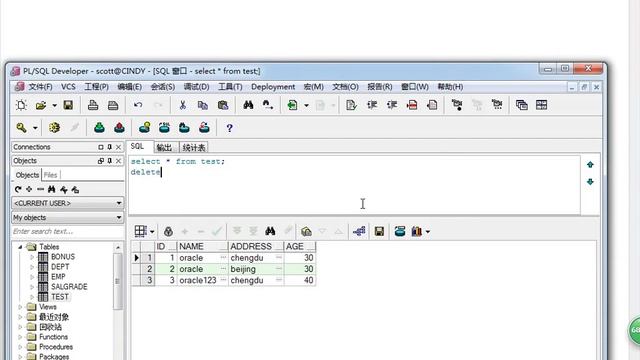
Task: Click the Cut scissors icon
Action: click(182, 105)
